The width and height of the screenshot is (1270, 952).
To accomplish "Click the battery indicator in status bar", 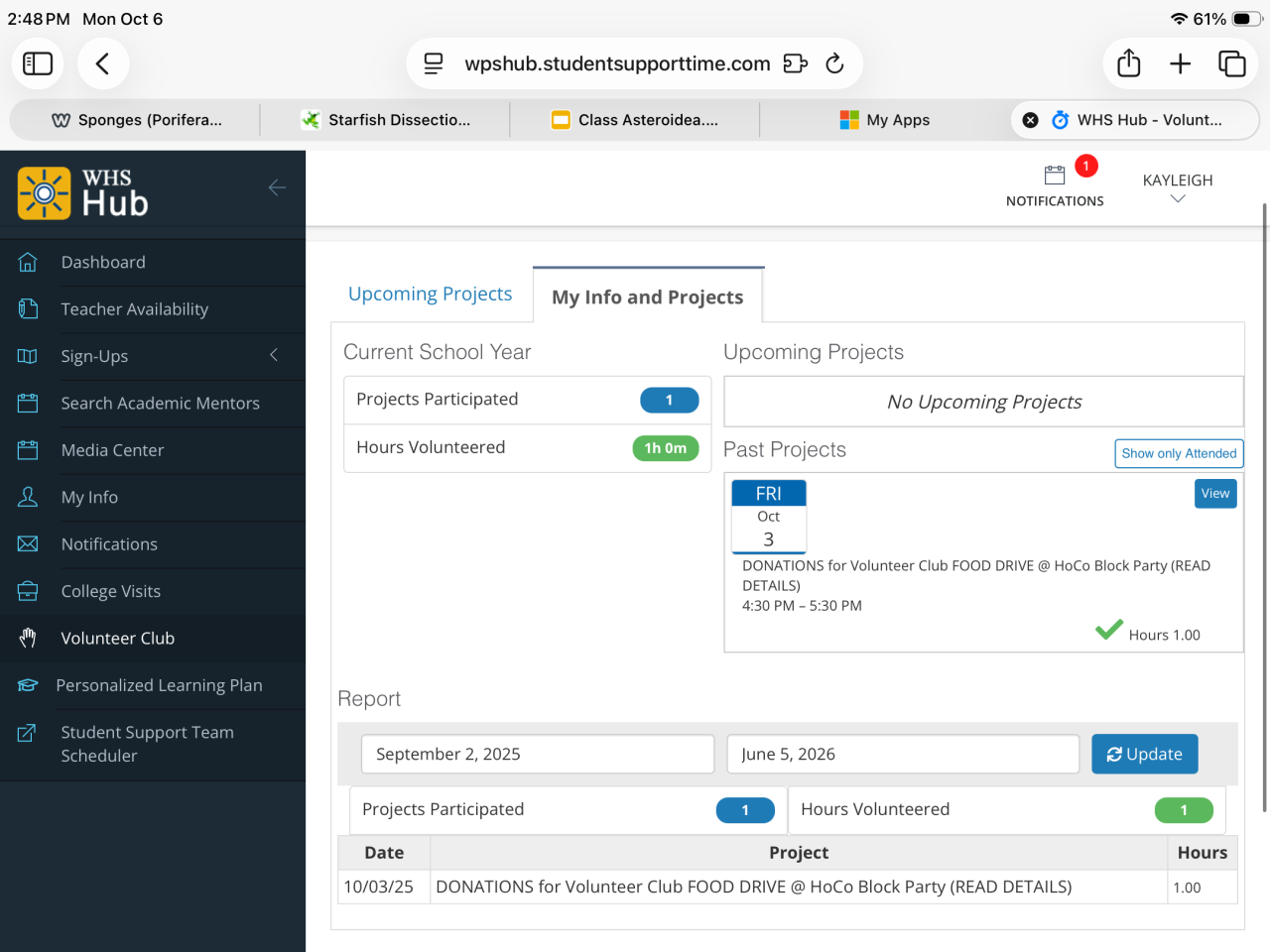I will pos(1248,19).
